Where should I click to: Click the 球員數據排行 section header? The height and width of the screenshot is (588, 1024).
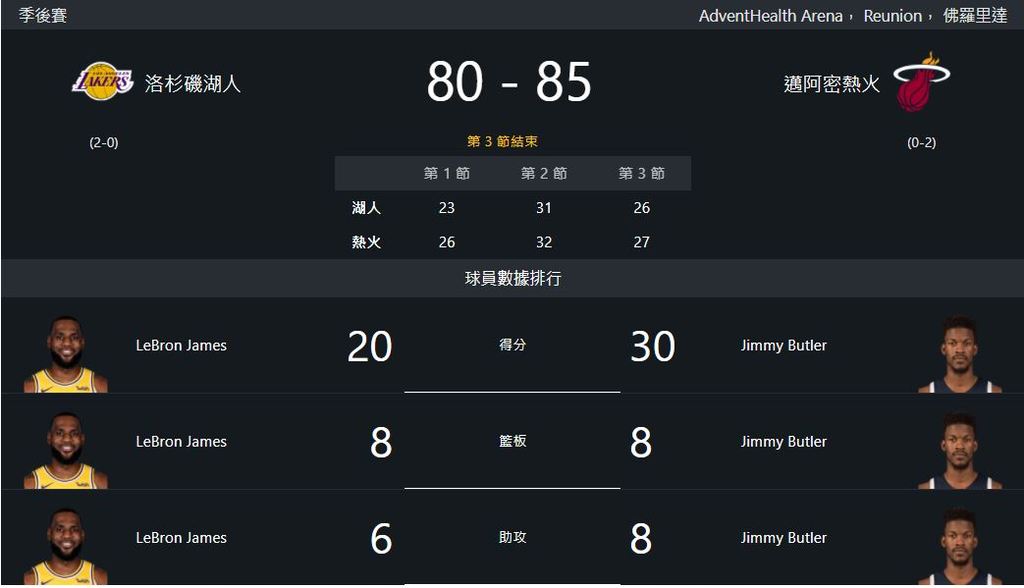pyautogui.click(x=513, y=278)
